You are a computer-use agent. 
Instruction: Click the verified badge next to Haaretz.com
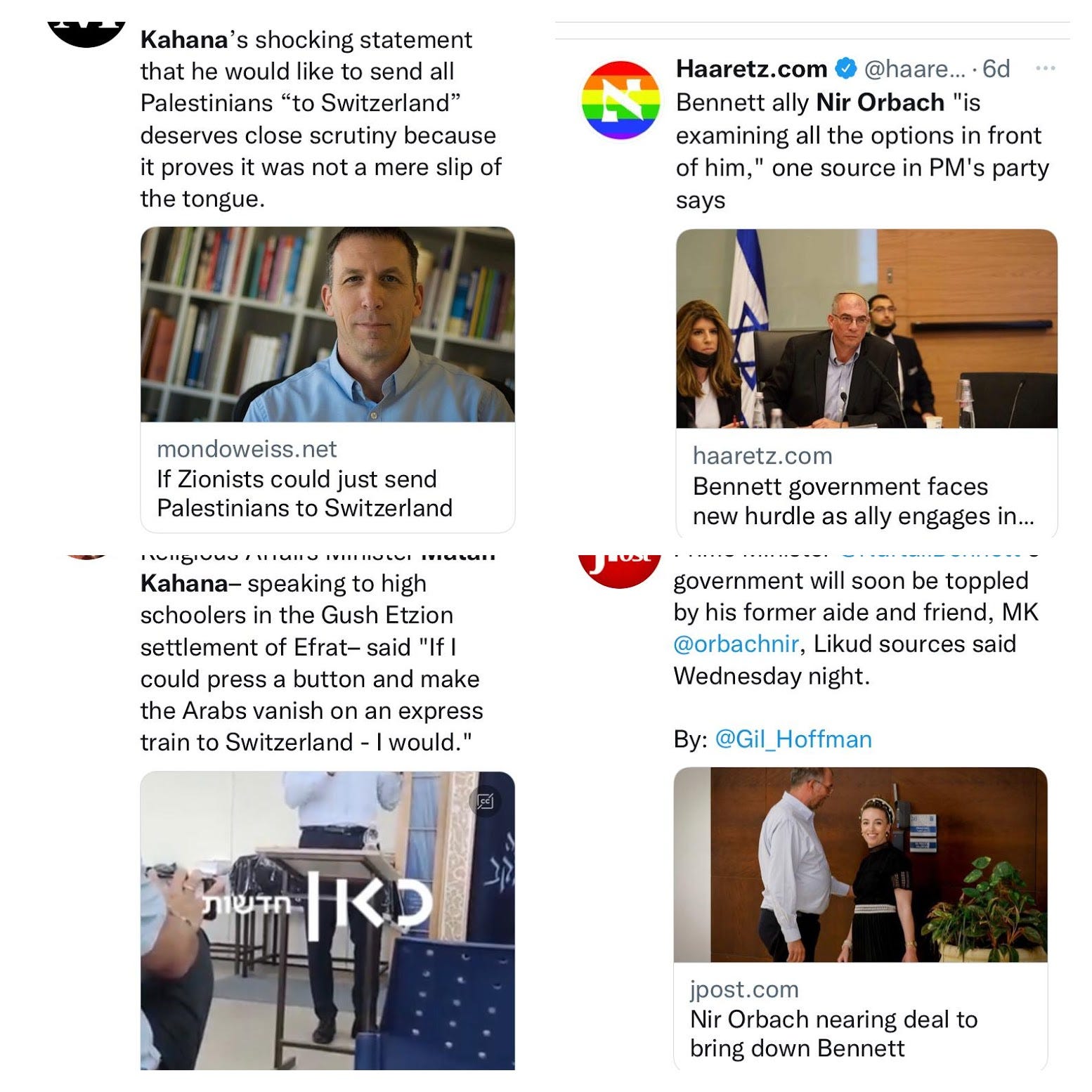(x=845, y=69)
